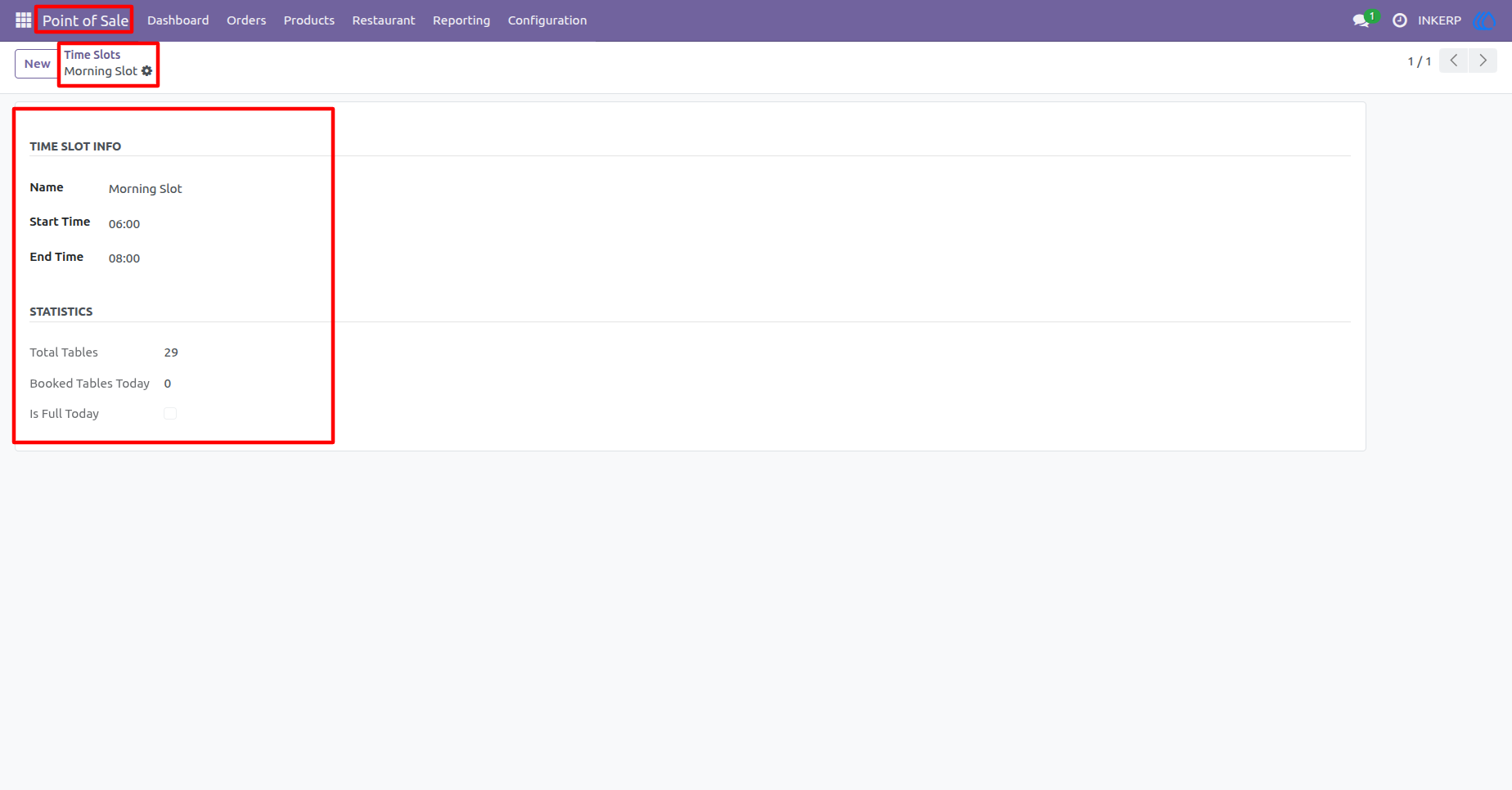Open the Configuration menu

[547, 20]
